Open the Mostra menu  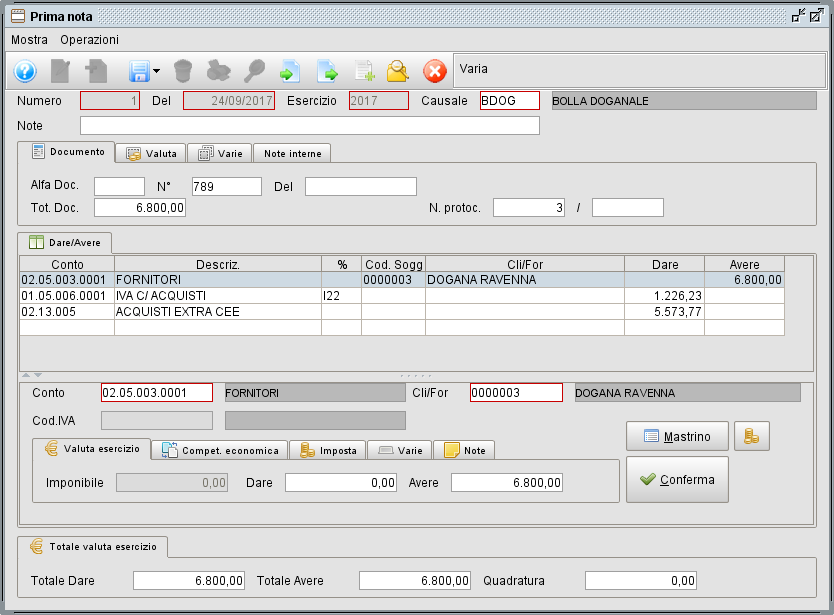(x=30, y=40)
